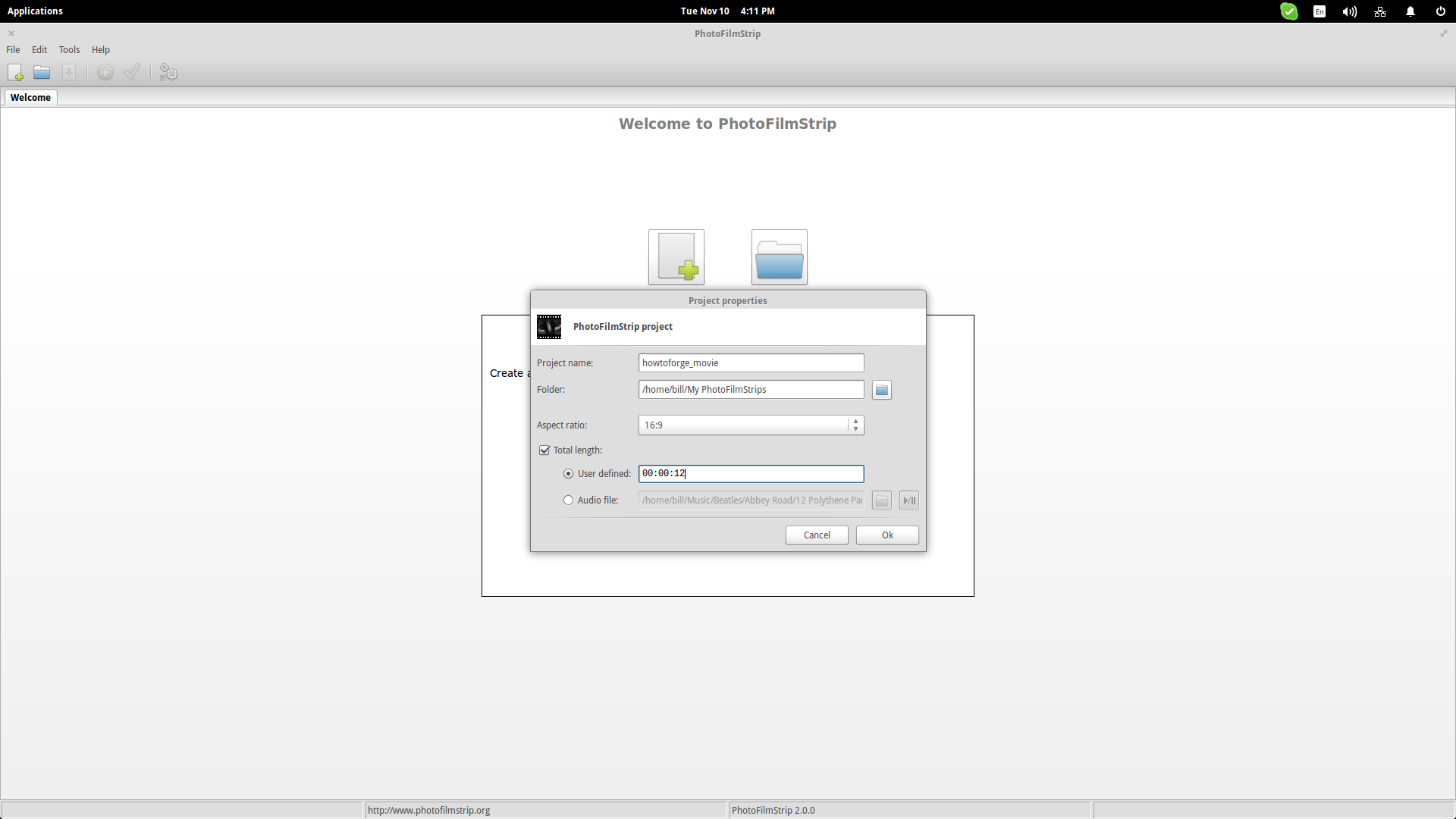Click the Import pictures toolbar icon

(x=105, y=72)
